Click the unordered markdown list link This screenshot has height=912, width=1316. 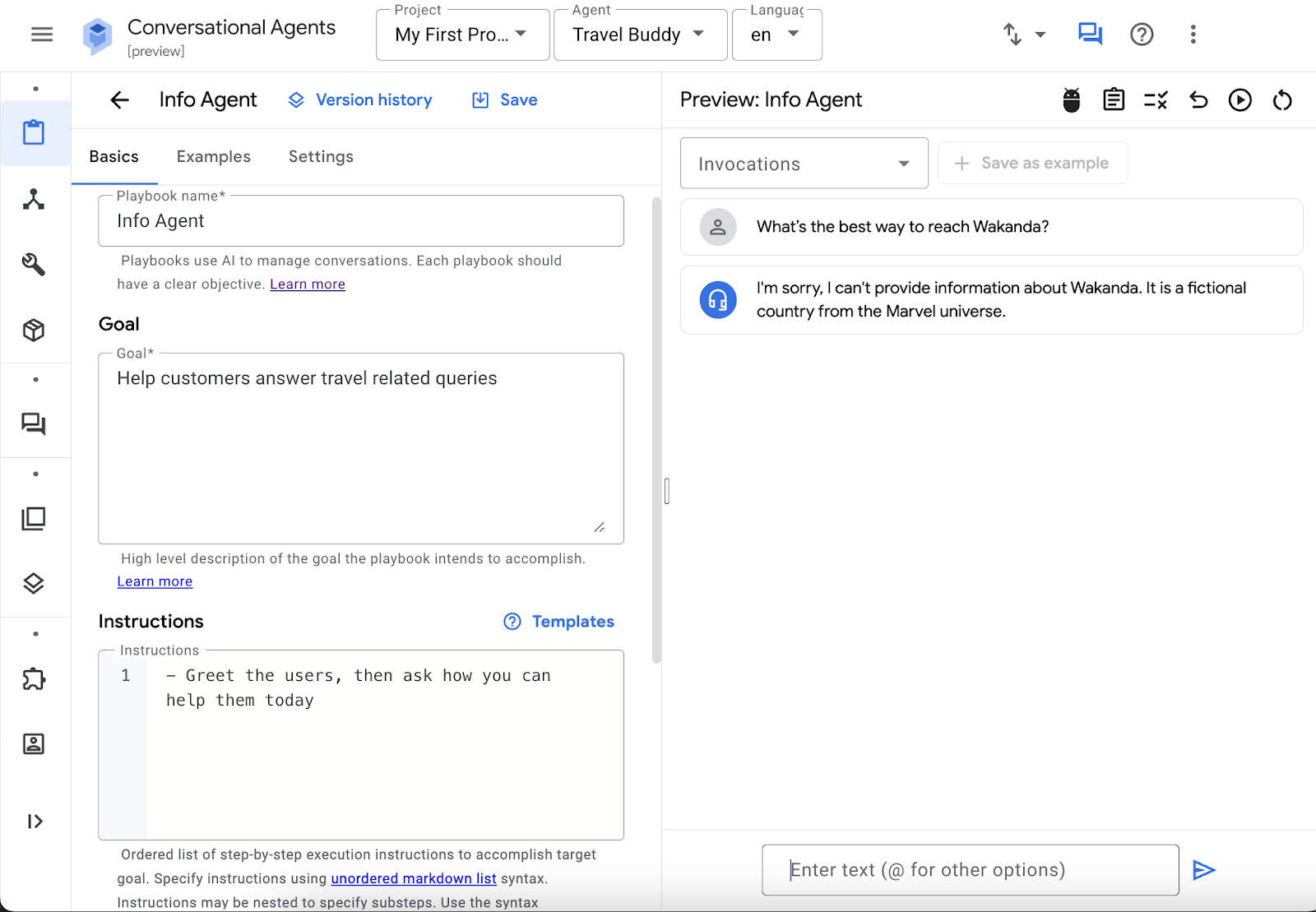pyautogui.click(x=413, y=878)
